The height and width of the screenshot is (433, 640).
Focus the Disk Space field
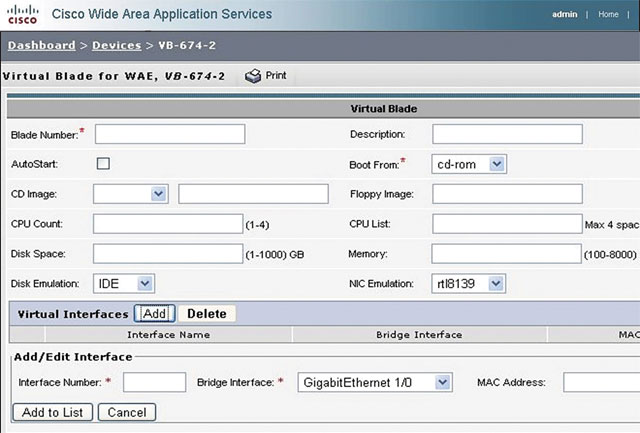click(x=168, y=253)
